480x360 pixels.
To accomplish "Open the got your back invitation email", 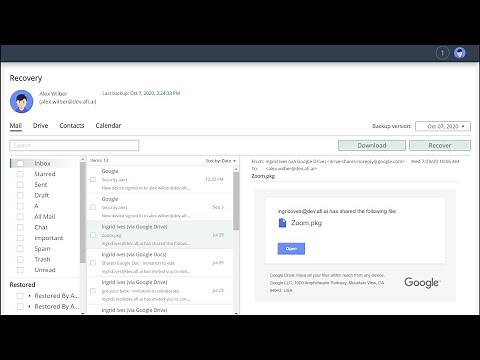I will tap(160, 290).
